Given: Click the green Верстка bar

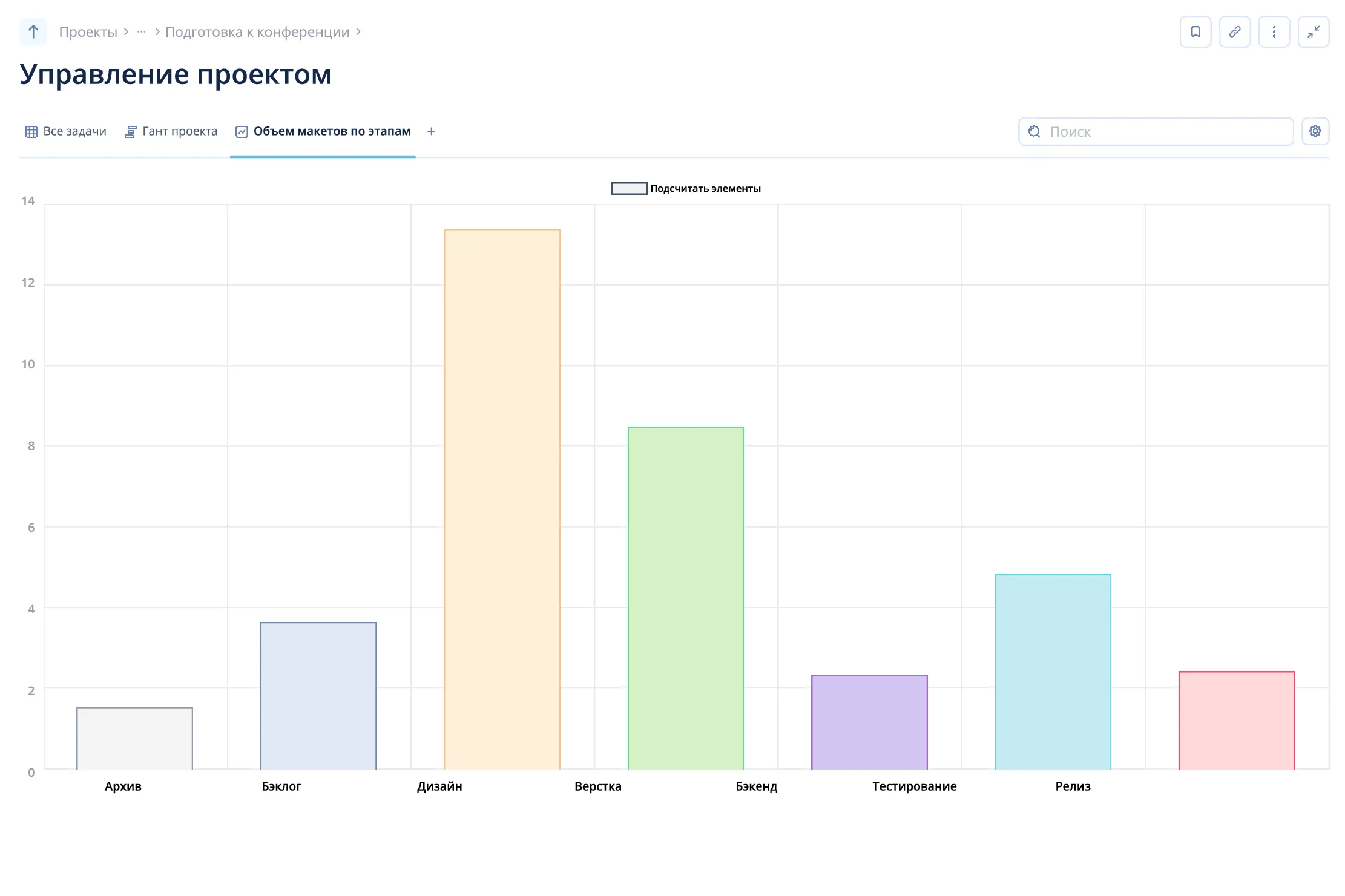Looking at the screenshot, I should pos(686,598).
